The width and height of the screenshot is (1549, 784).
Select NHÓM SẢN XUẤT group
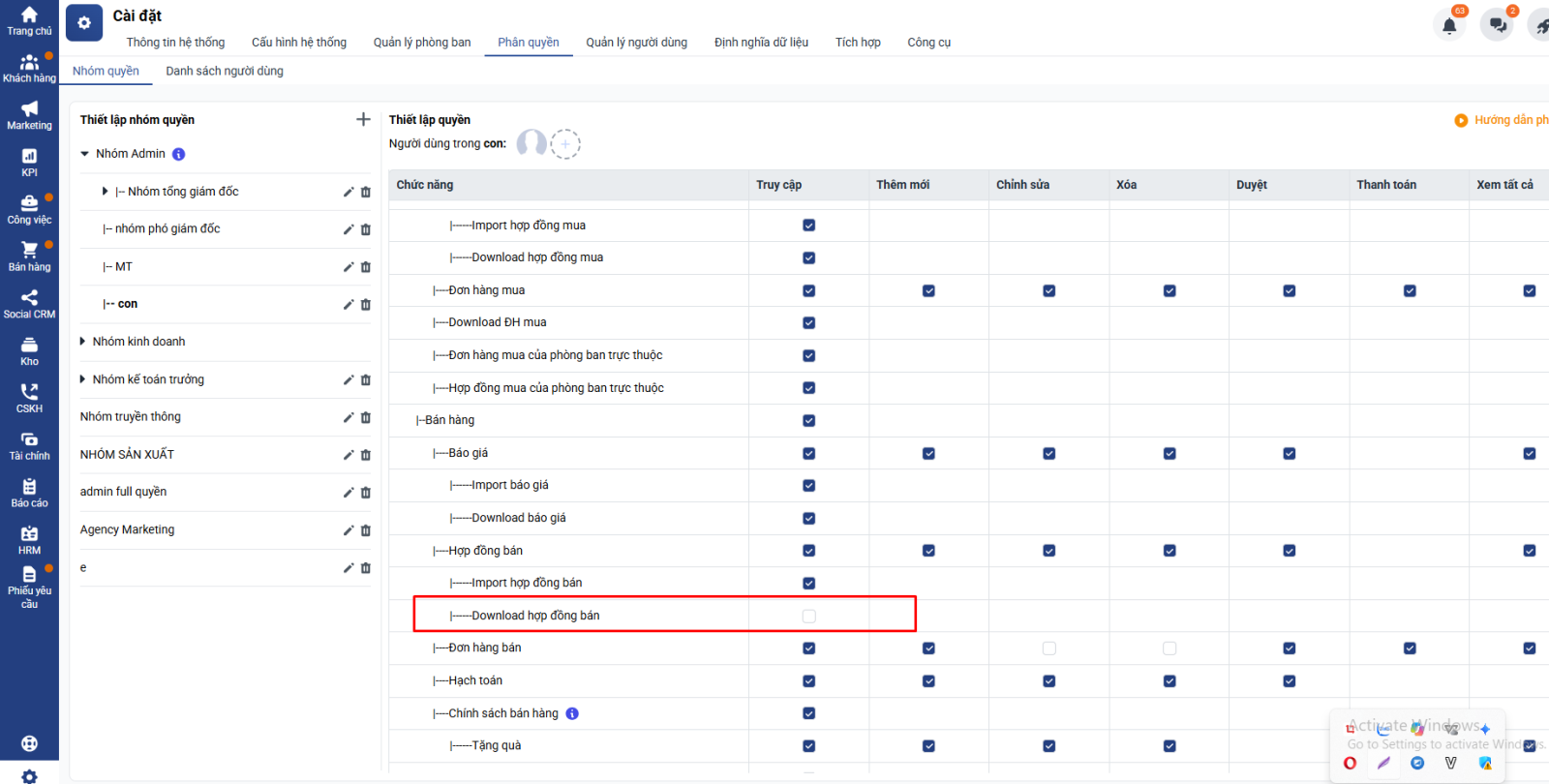(x=127, y=454)
